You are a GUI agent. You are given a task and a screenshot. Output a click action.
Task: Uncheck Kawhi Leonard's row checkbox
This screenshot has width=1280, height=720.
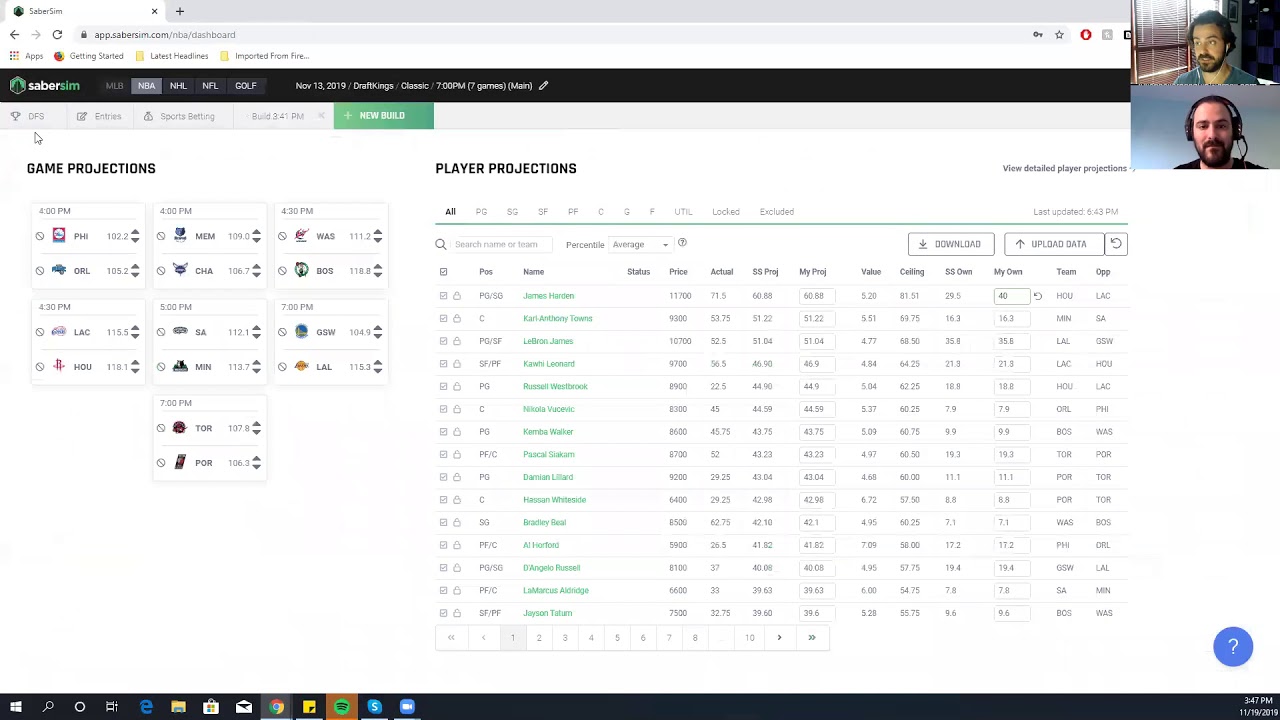point(444,364)
